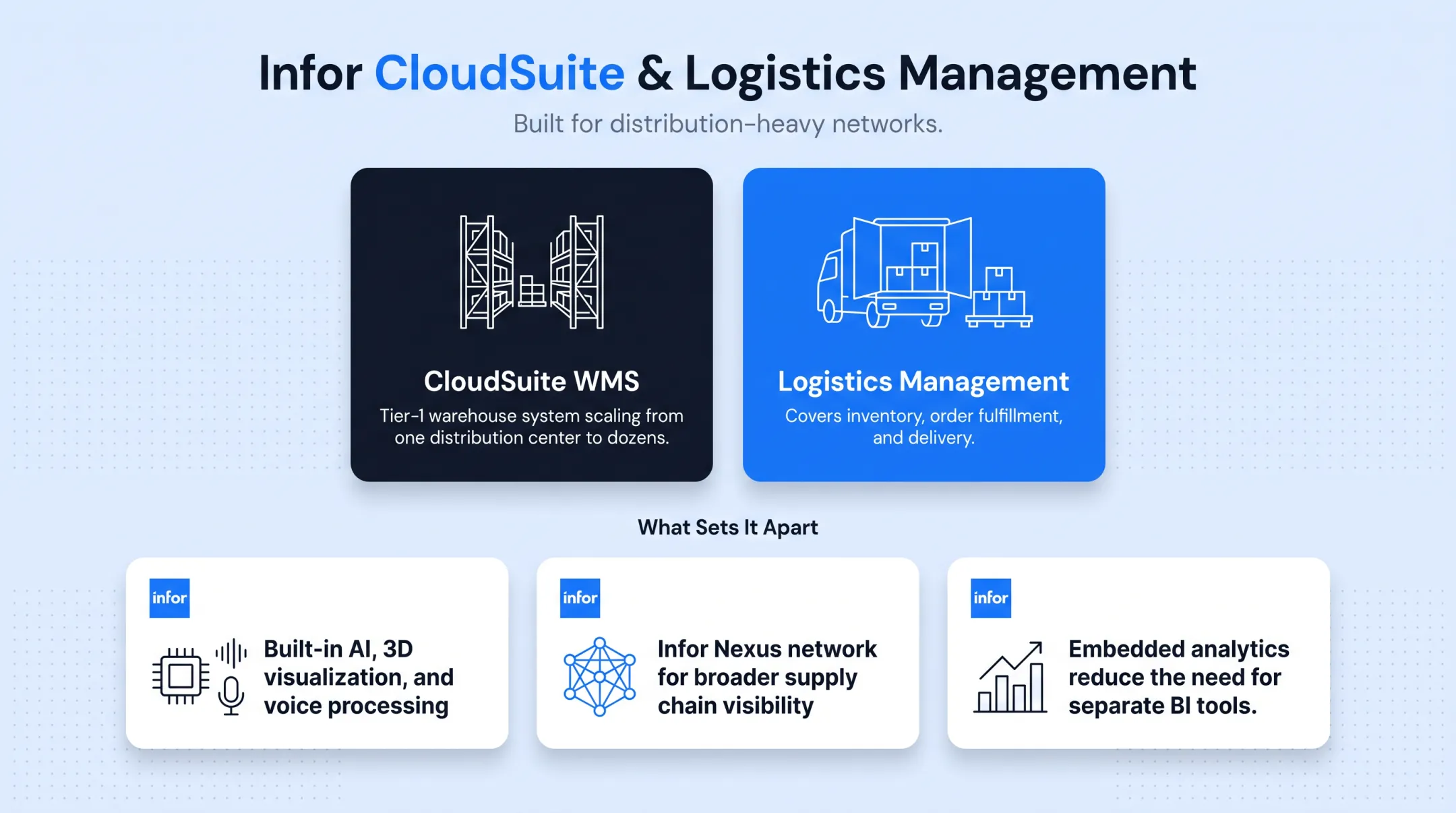Click 'Built-in AI, 3D visualization' text
The image size is (1456, 813).
point(359,677)
